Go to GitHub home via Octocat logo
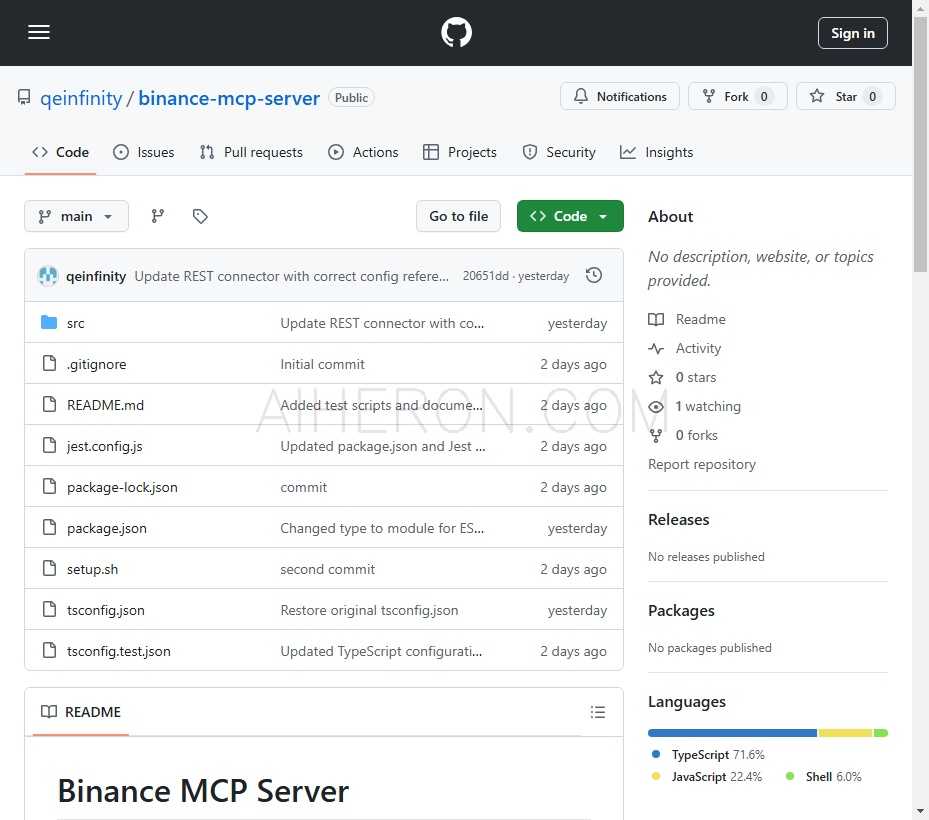This screenshot has width=929, height=820. pyautogui.click(x=456, y=32)
